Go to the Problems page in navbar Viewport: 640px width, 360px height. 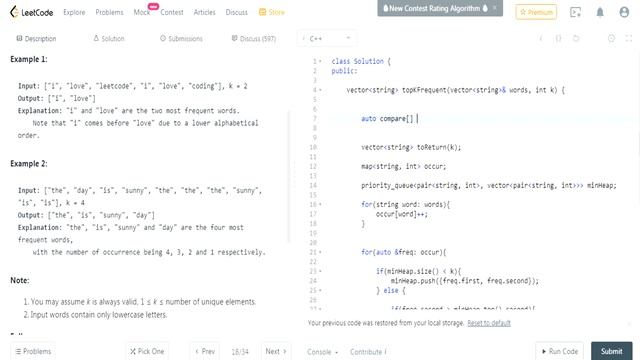point(109,12)
